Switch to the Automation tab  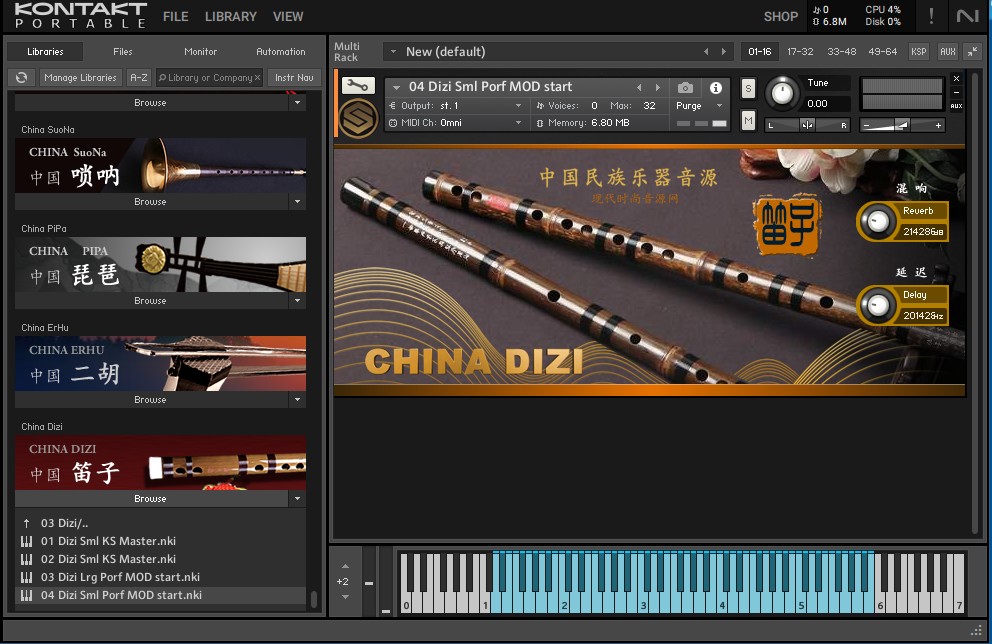[281, 52]
